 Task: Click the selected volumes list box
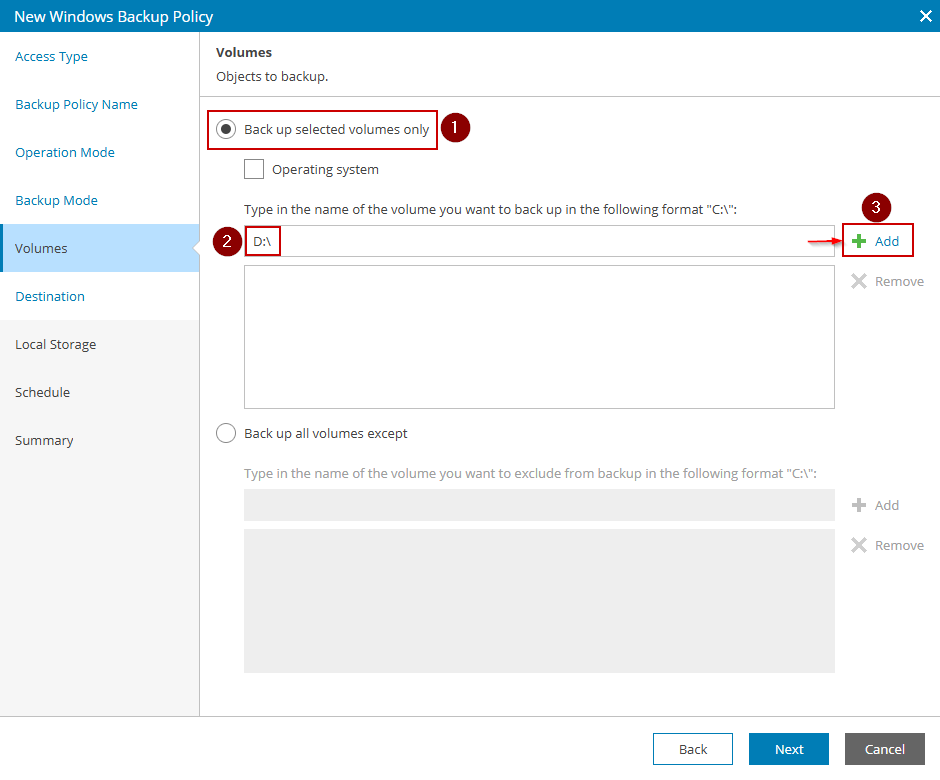[539, 337]
